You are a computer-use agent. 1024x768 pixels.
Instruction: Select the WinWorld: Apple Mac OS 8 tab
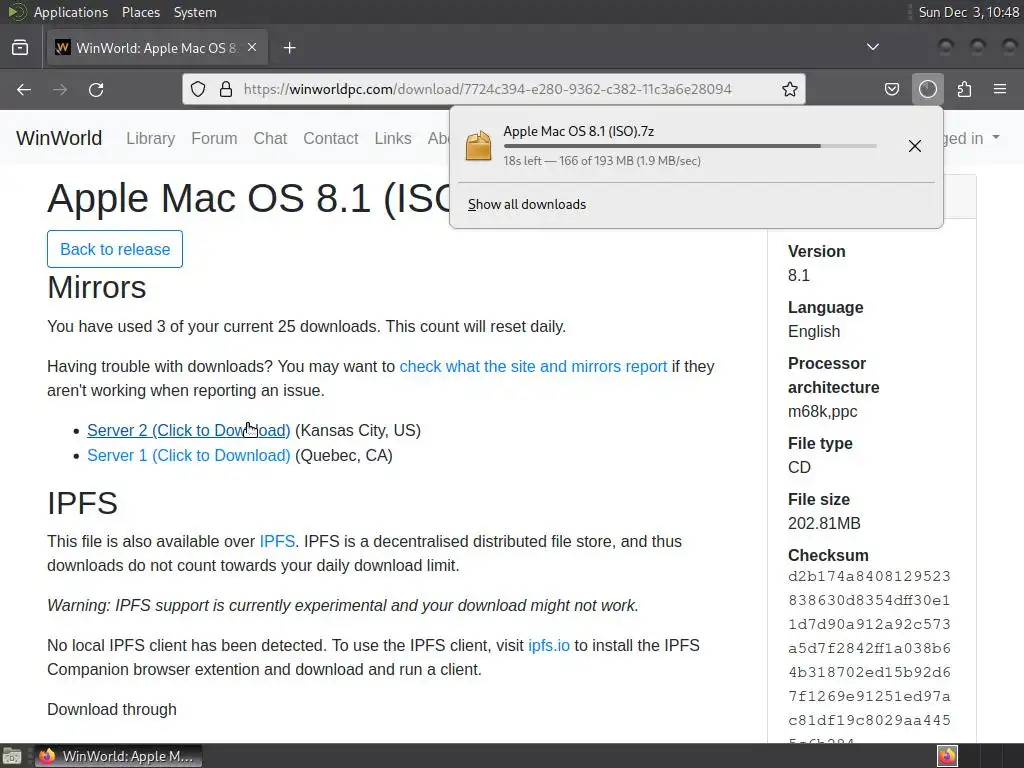click(x=157, y=48)
